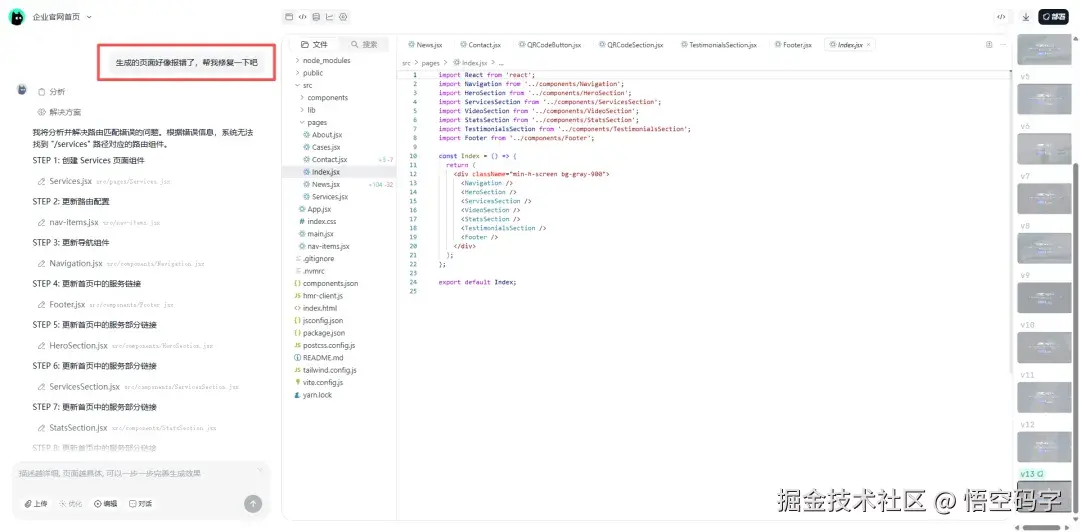
Task: Switch to the 文件 files tab
Action: point(314,44)
